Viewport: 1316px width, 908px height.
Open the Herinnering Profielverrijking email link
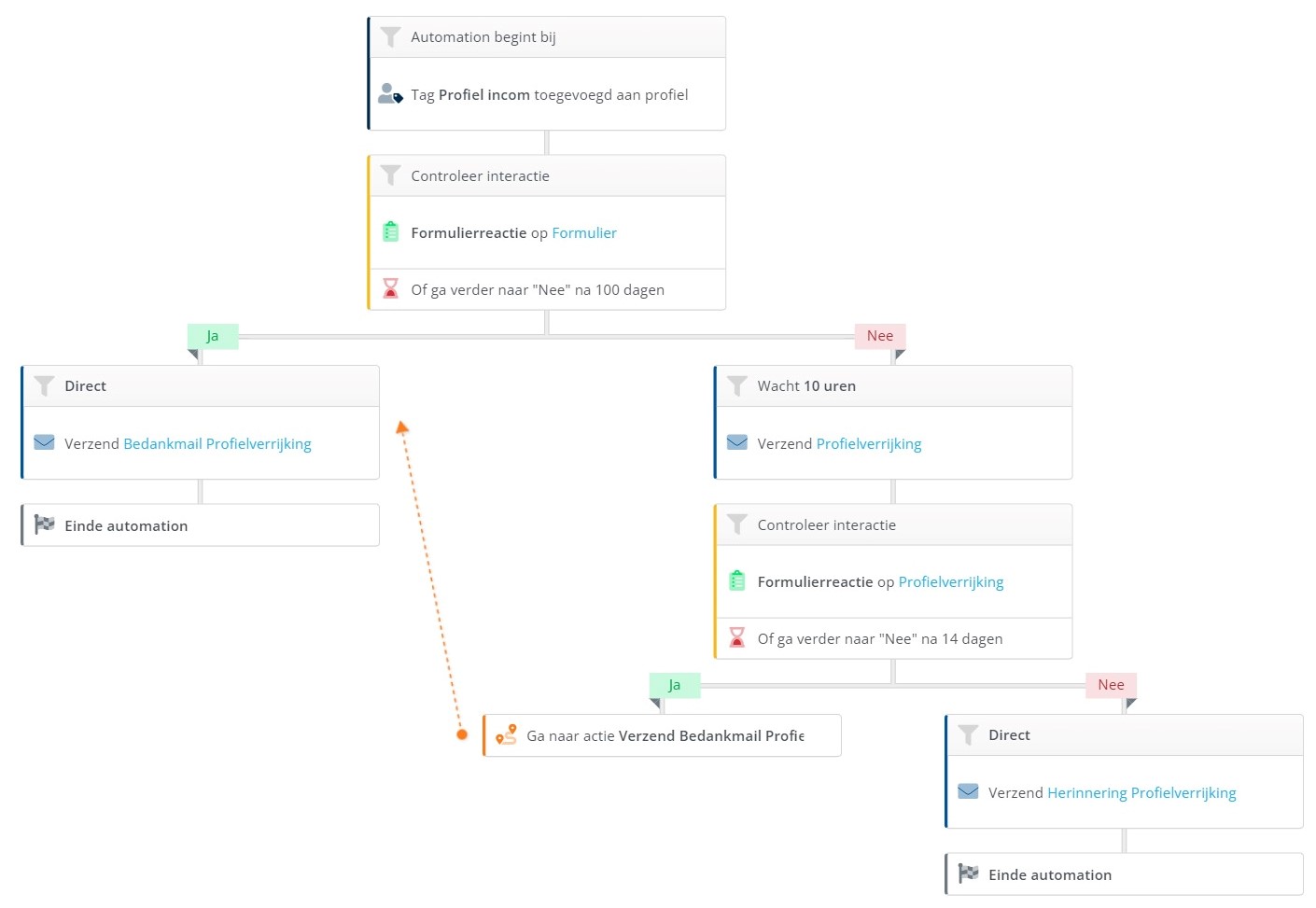(1141, 792)
